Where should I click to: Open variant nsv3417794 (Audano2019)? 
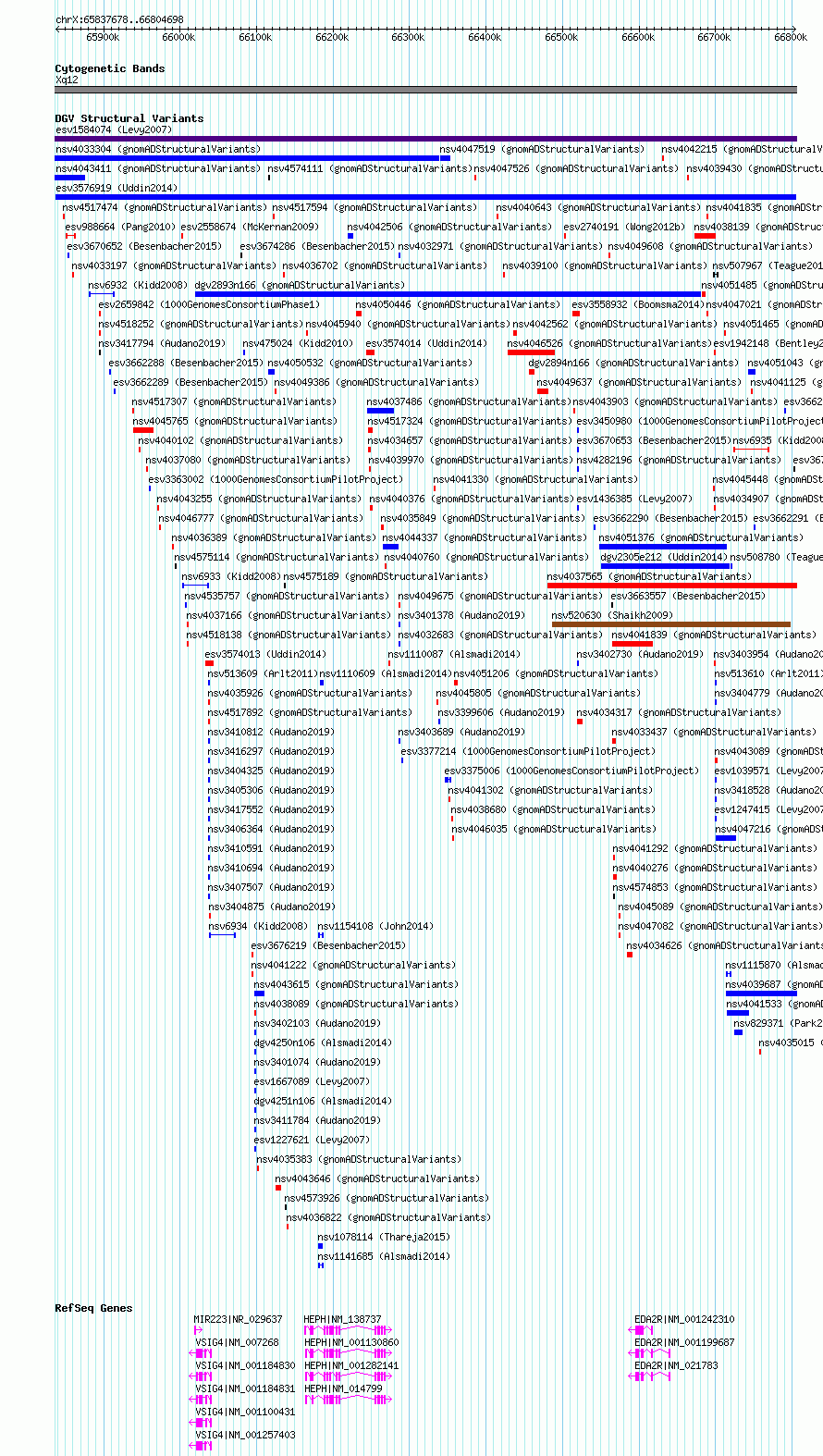[162, 343]
